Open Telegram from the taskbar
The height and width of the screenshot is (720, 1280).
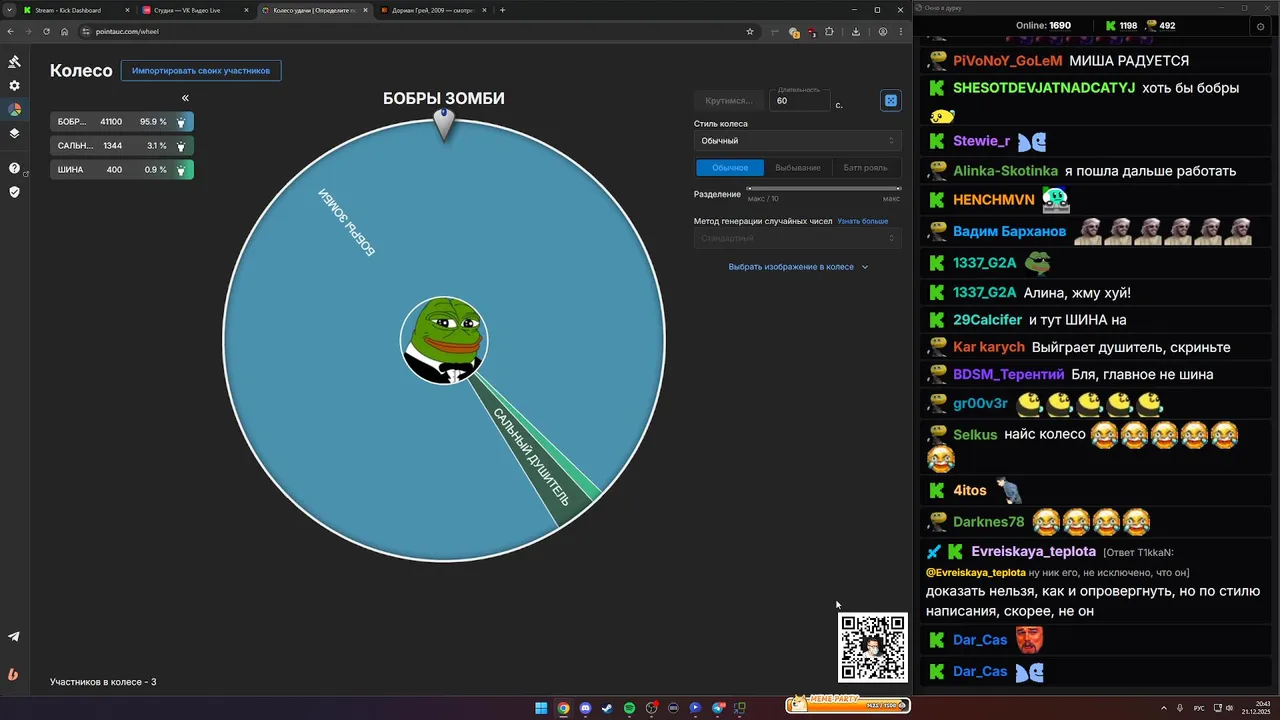pyautogui.click(x=717, y=708)
